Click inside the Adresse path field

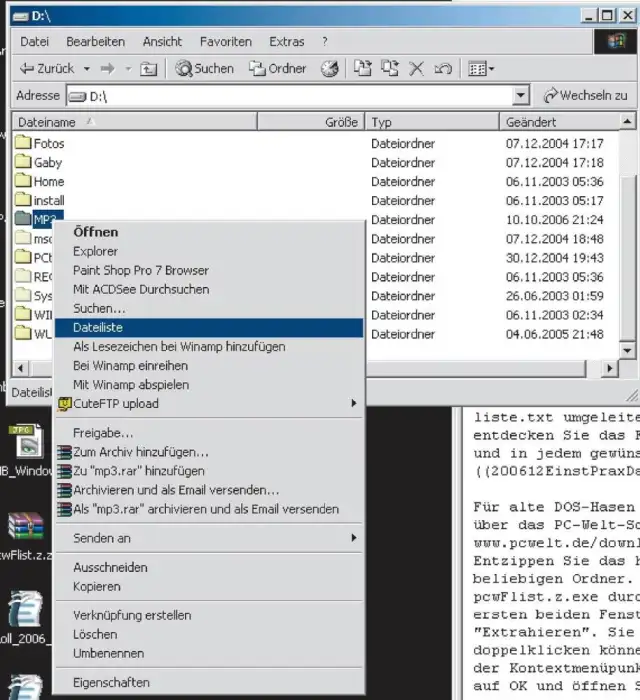(x=290, y=96)
